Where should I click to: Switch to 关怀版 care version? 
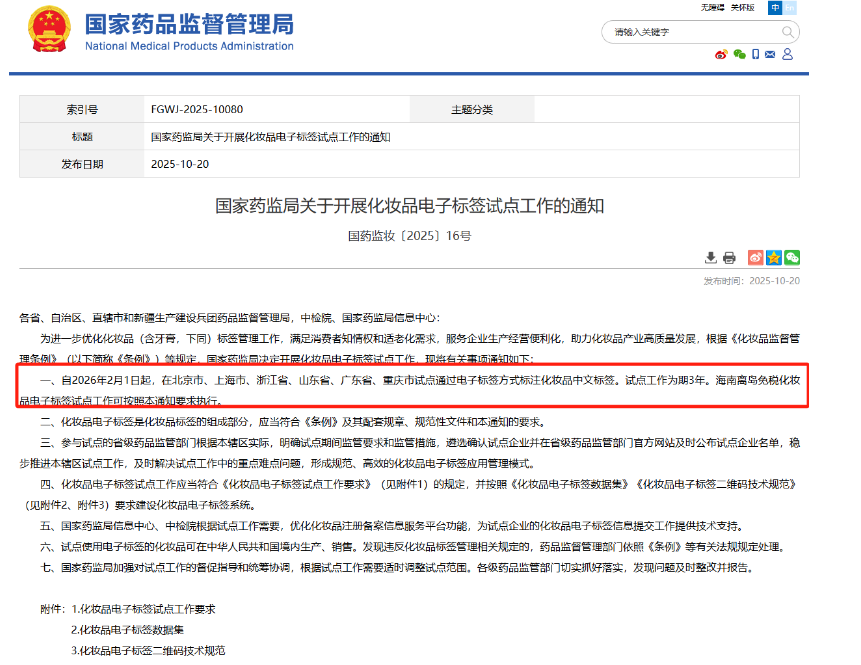tap(742, 8)
